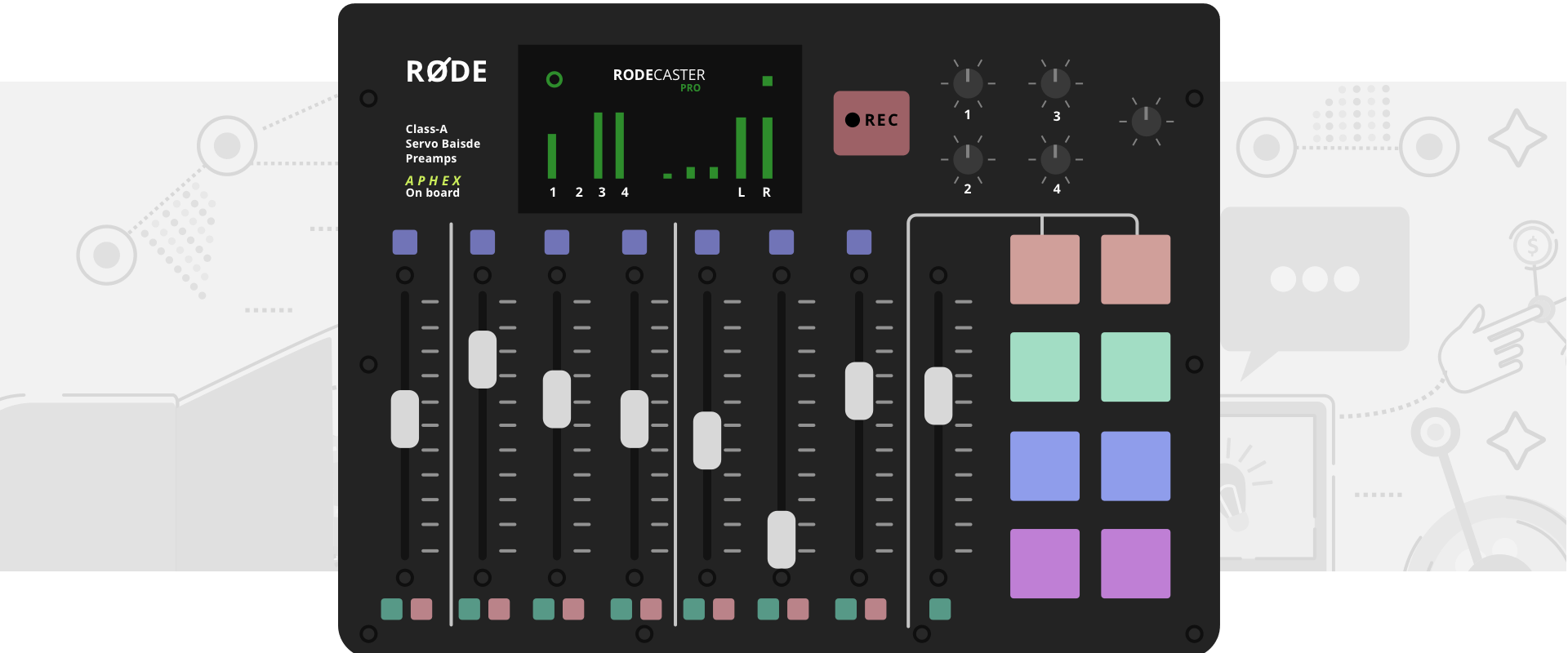Toggle the purple button above the third fader
The width and height of the screenshot is (1568, 653).
[x=557, y=242]
